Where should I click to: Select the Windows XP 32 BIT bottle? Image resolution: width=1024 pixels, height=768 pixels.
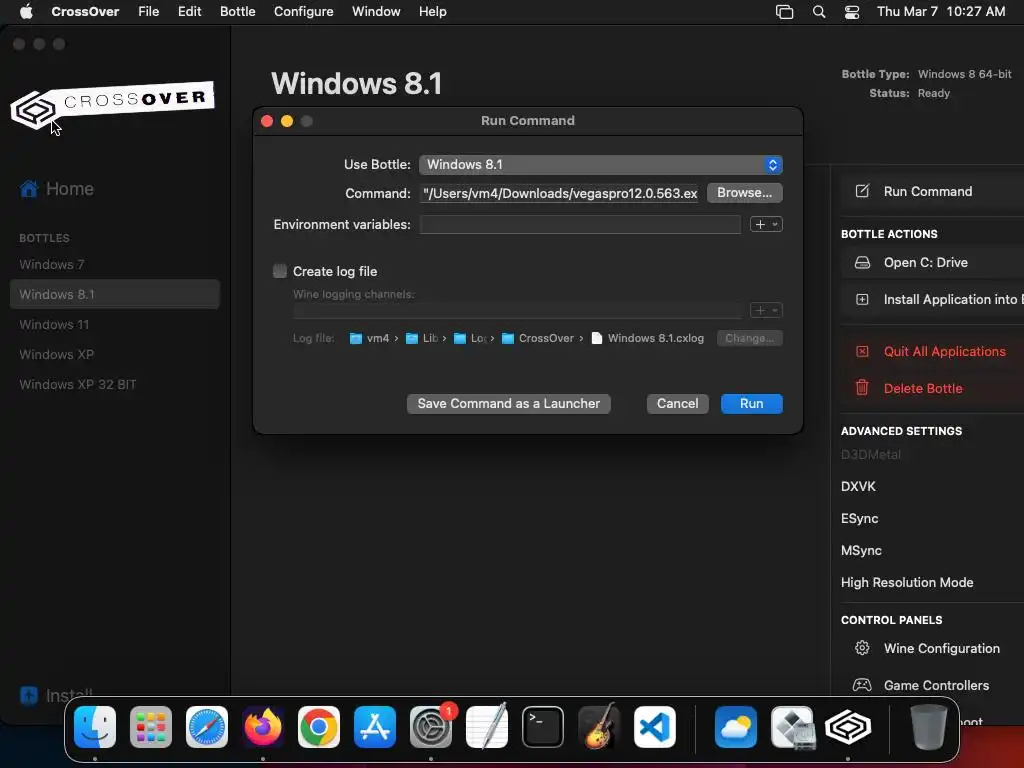[x=114, y=385]
